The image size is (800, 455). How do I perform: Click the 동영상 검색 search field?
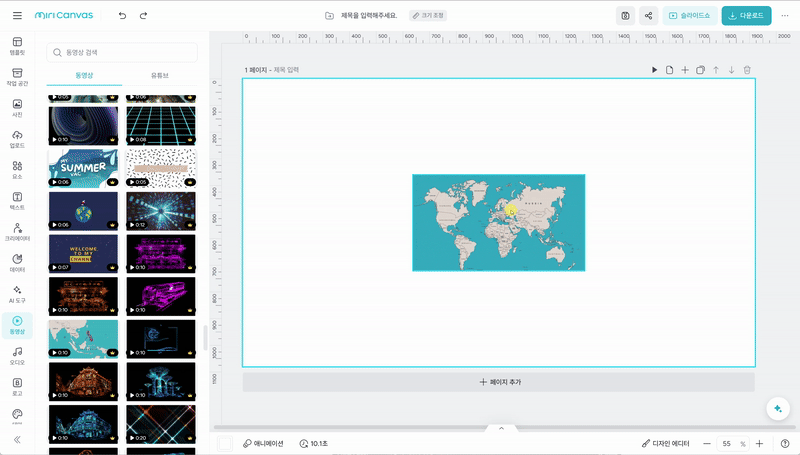122,52
